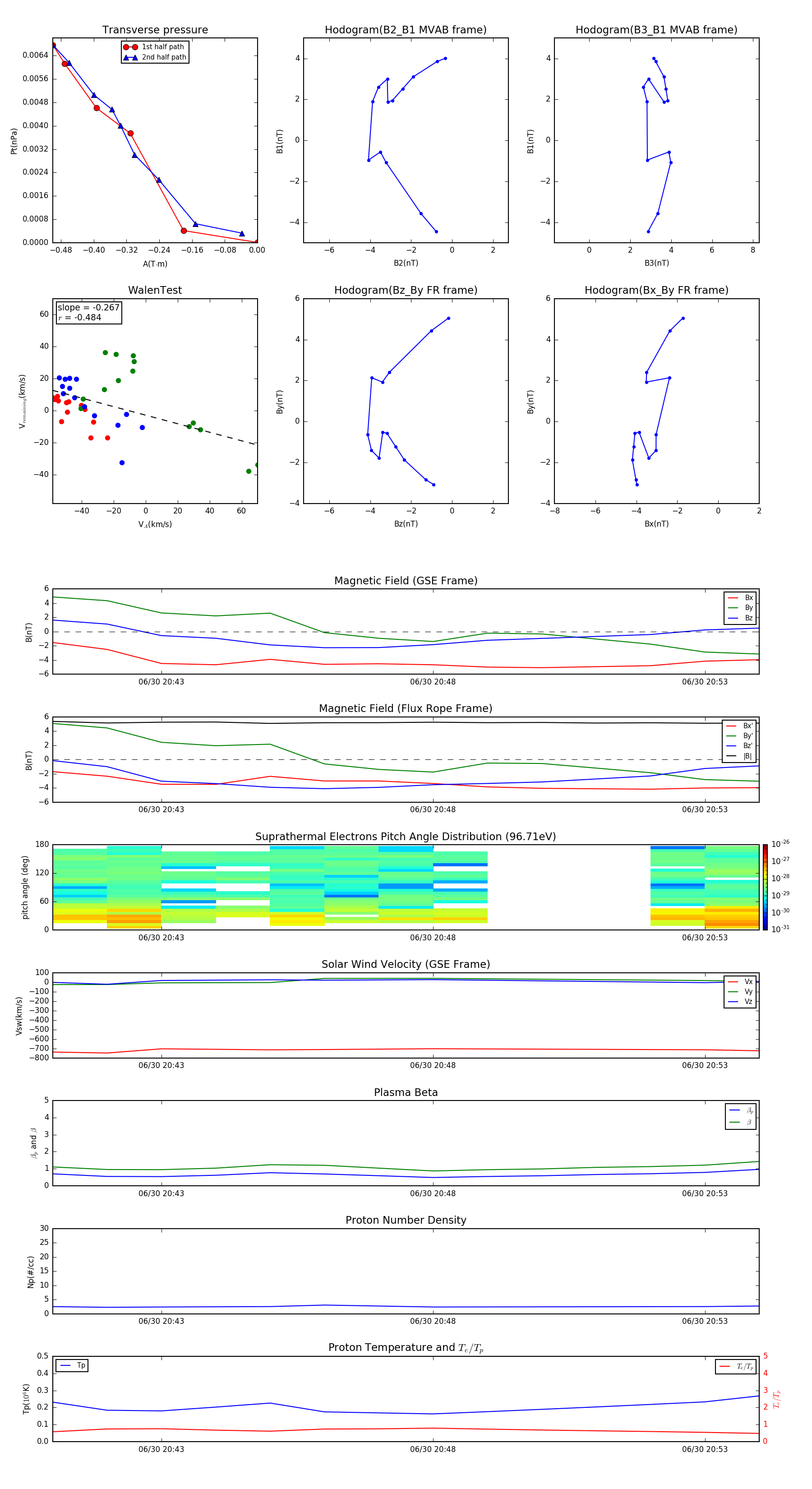Image resolution: width=812 pixels, height=1489 pixels.
Task: Select the 'Vx' legend entry
Action: pyautogui.click(x=740, y=981)
